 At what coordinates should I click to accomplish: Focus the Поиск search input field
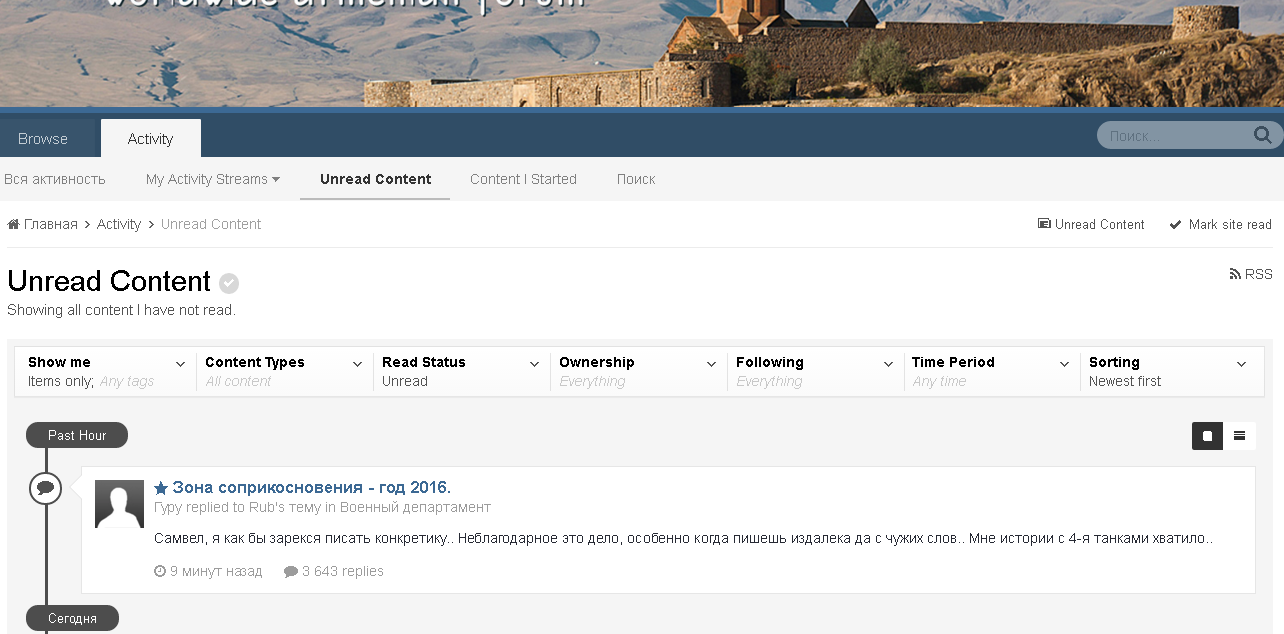[1175, 136]
